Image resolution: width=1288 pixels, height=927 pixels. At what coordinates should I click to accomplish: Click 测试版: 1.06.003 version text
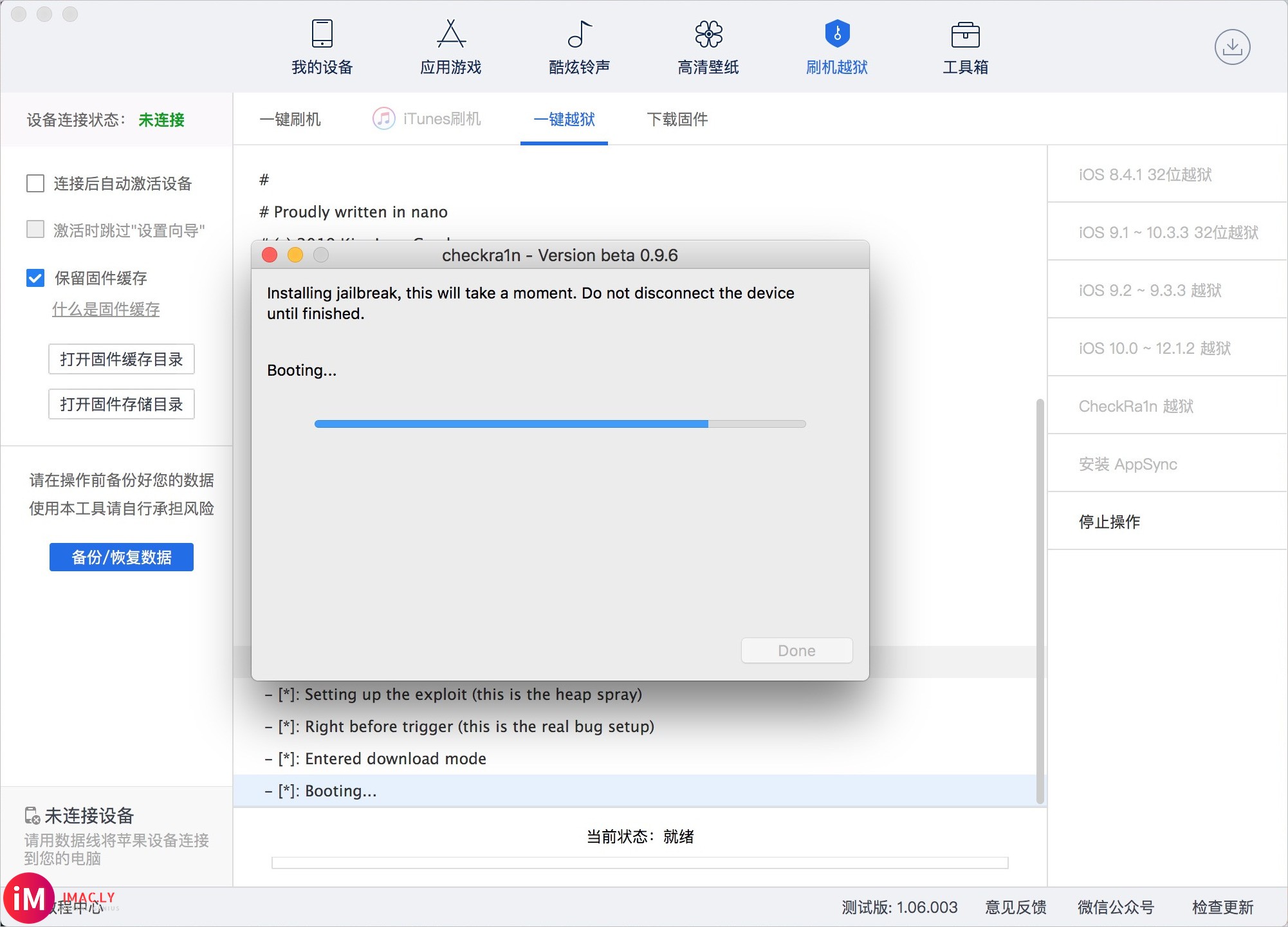[x=899, y=907]
